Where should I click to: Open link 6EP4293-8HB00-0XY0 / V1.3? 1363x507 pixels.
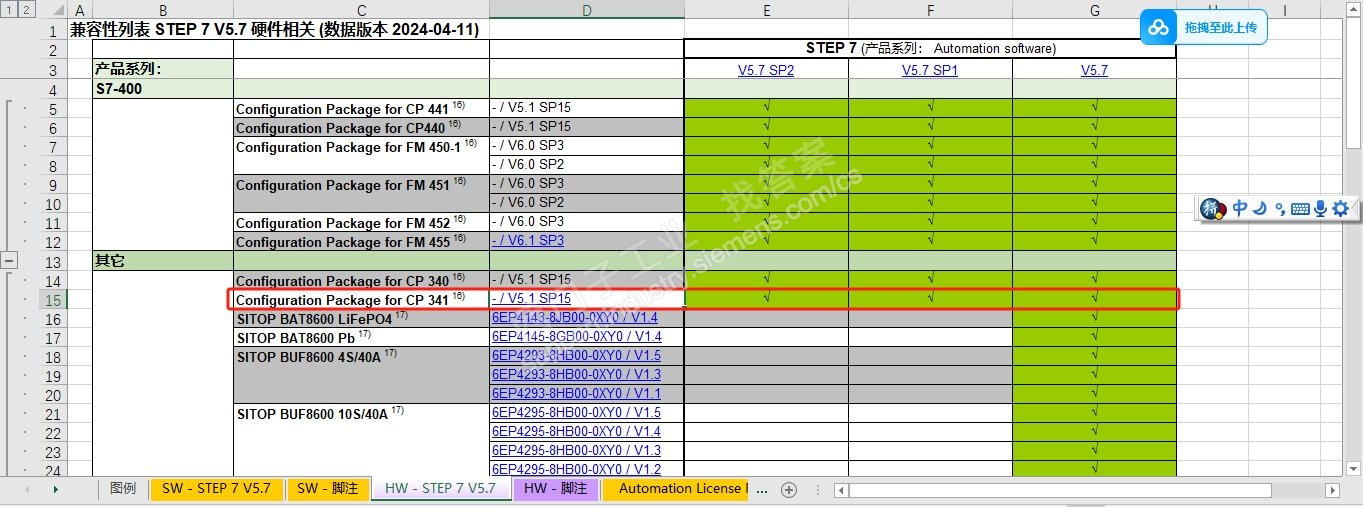tap(576, 375)
